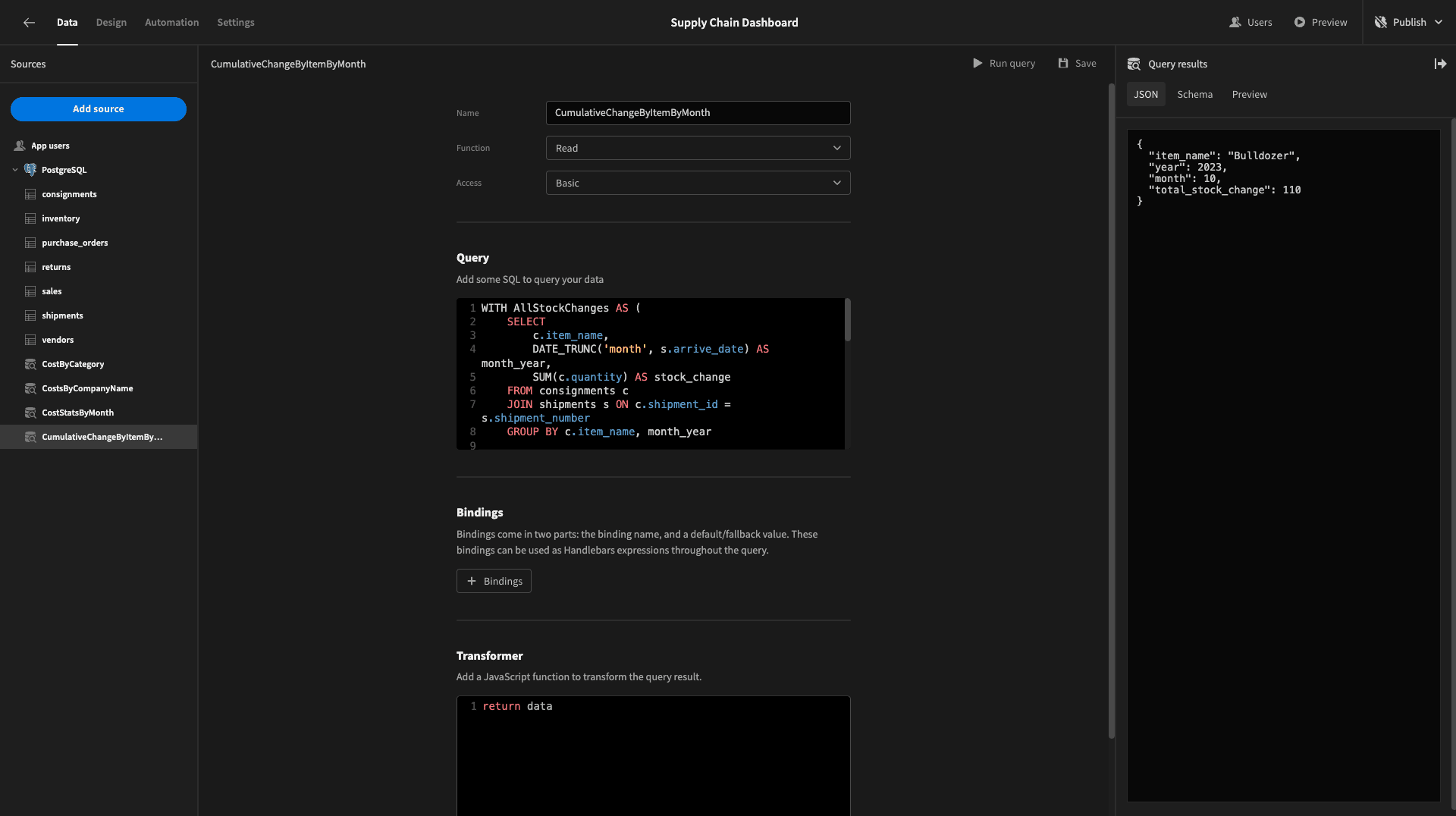1456x816 pixels.
Task: Click the Add source button
Action: 99,109
